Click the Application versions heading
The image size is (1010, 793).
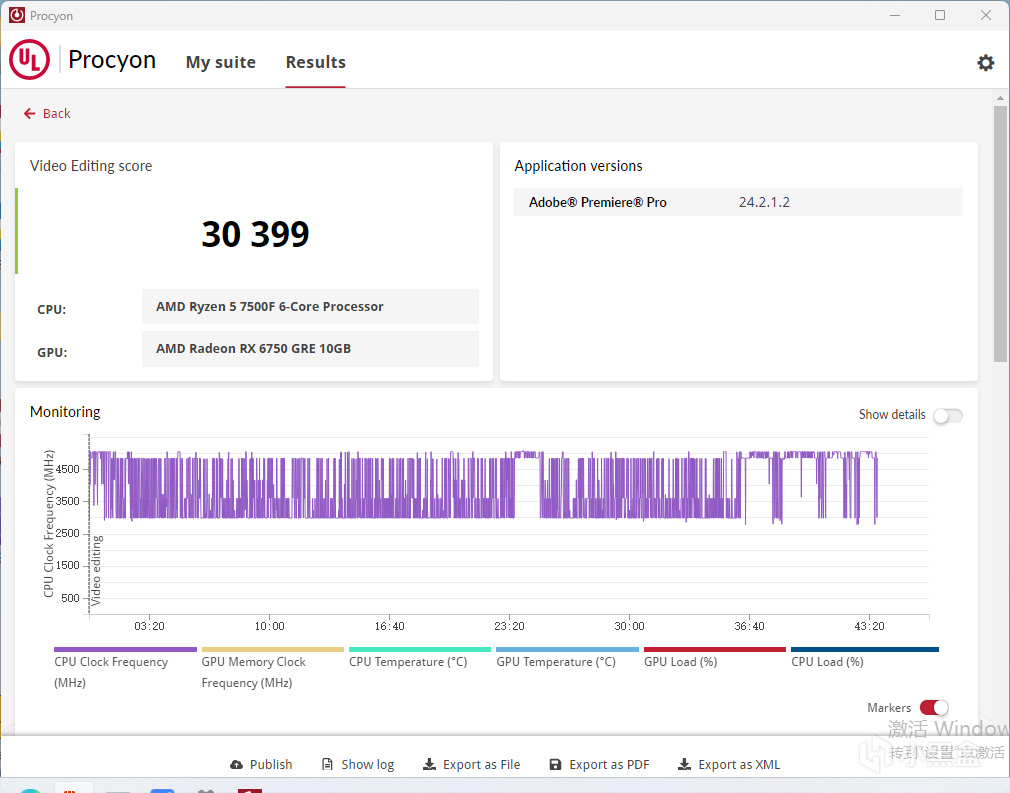tap(578, 166)
